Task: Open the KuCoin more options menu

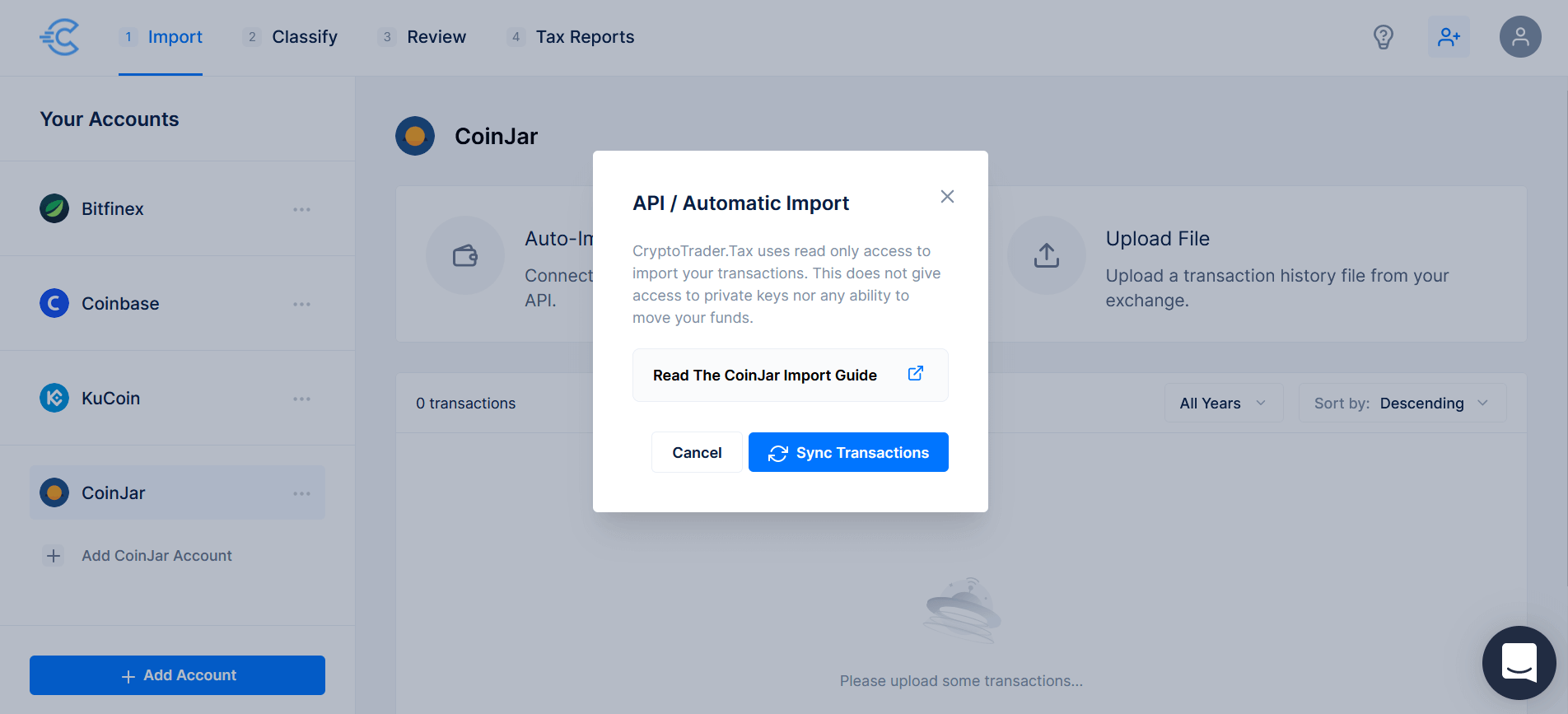Action: point(302,399)
